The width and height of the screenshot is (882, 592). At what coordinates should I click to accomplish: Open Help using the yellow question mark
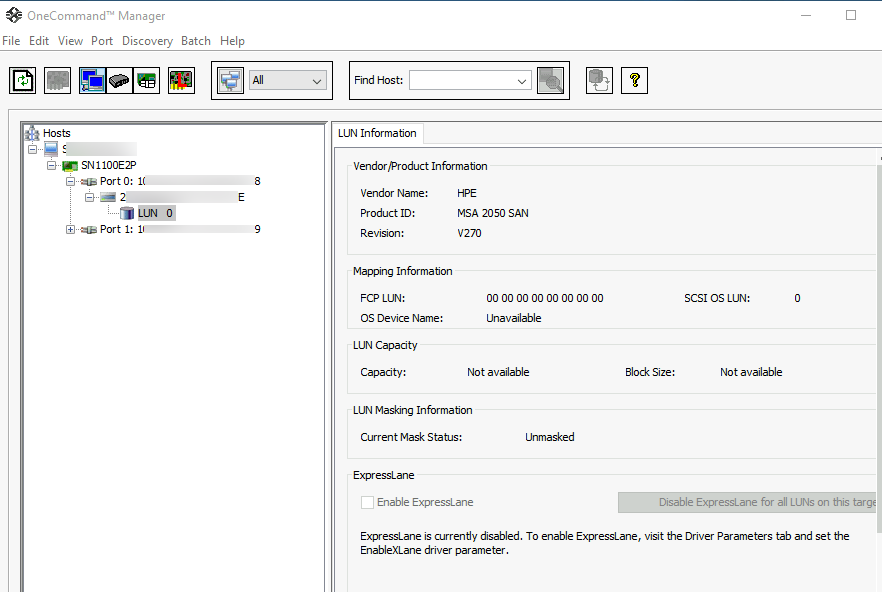[634, 80]
